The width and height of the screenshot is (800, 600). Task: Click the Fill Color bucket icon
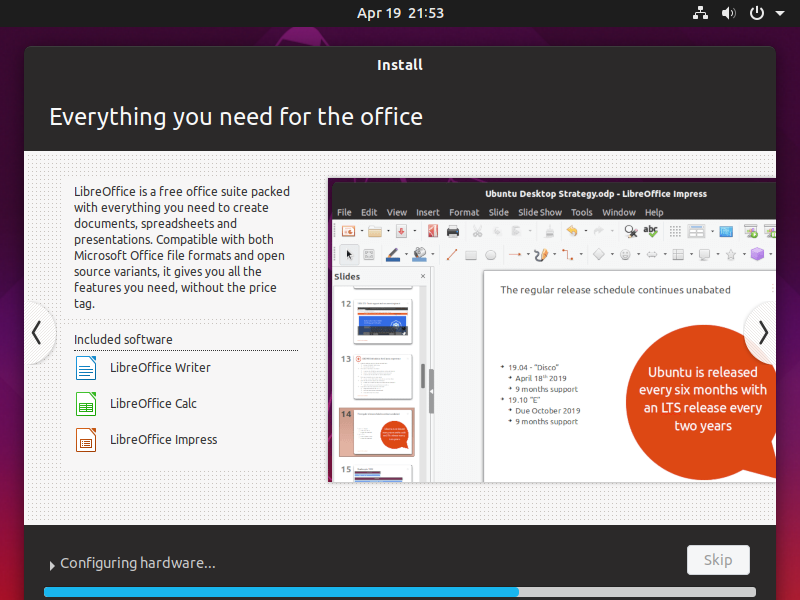point(419,254)
